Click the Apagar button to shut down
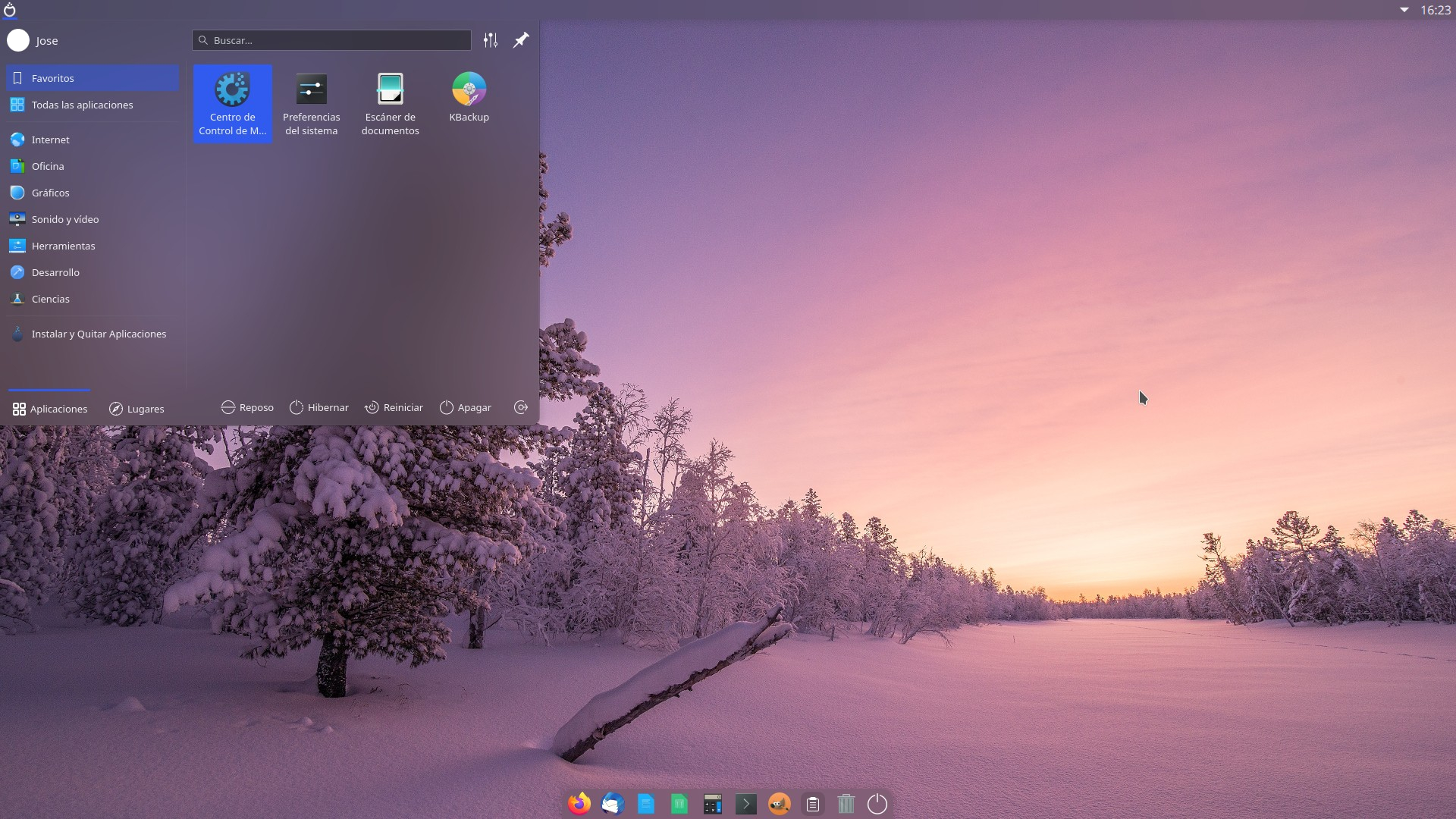This screenshot has height=819, width=1456. [465, 407]
